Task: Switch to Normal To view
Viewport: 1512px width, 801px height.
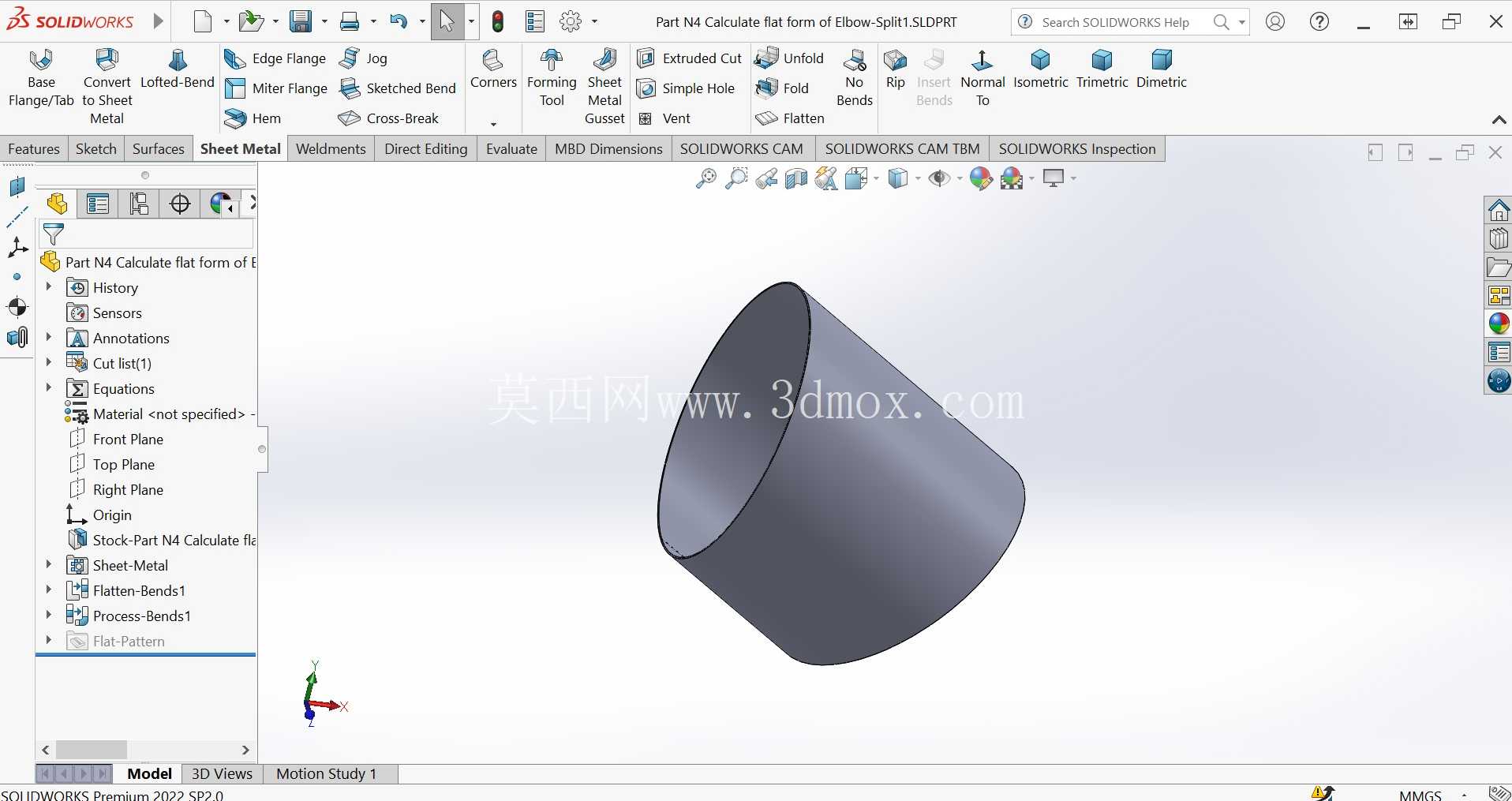Action: (x=982, y=78)
